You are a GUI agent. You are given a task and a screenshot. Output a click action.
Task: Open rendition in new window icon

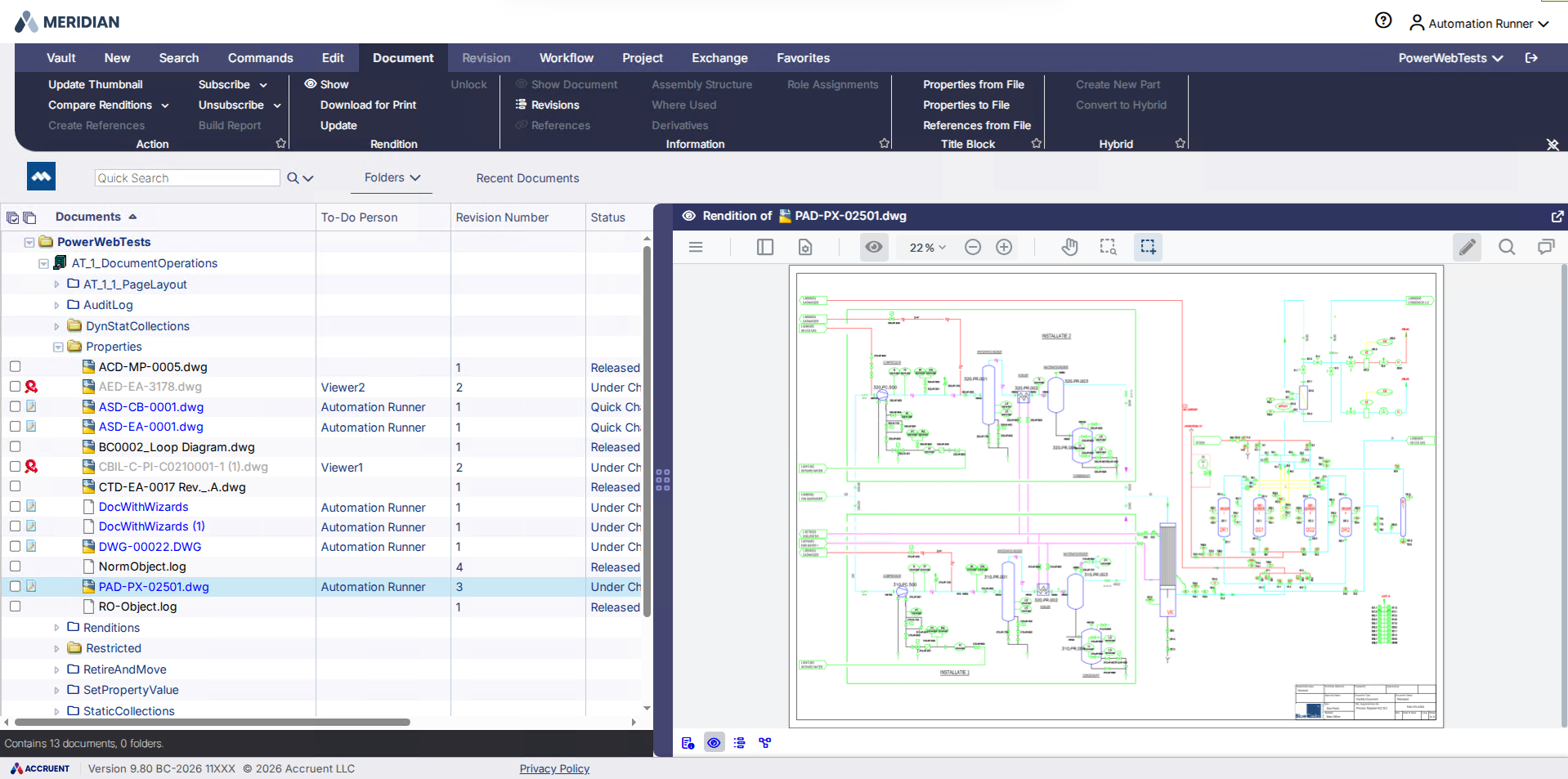coord(1557,216)
